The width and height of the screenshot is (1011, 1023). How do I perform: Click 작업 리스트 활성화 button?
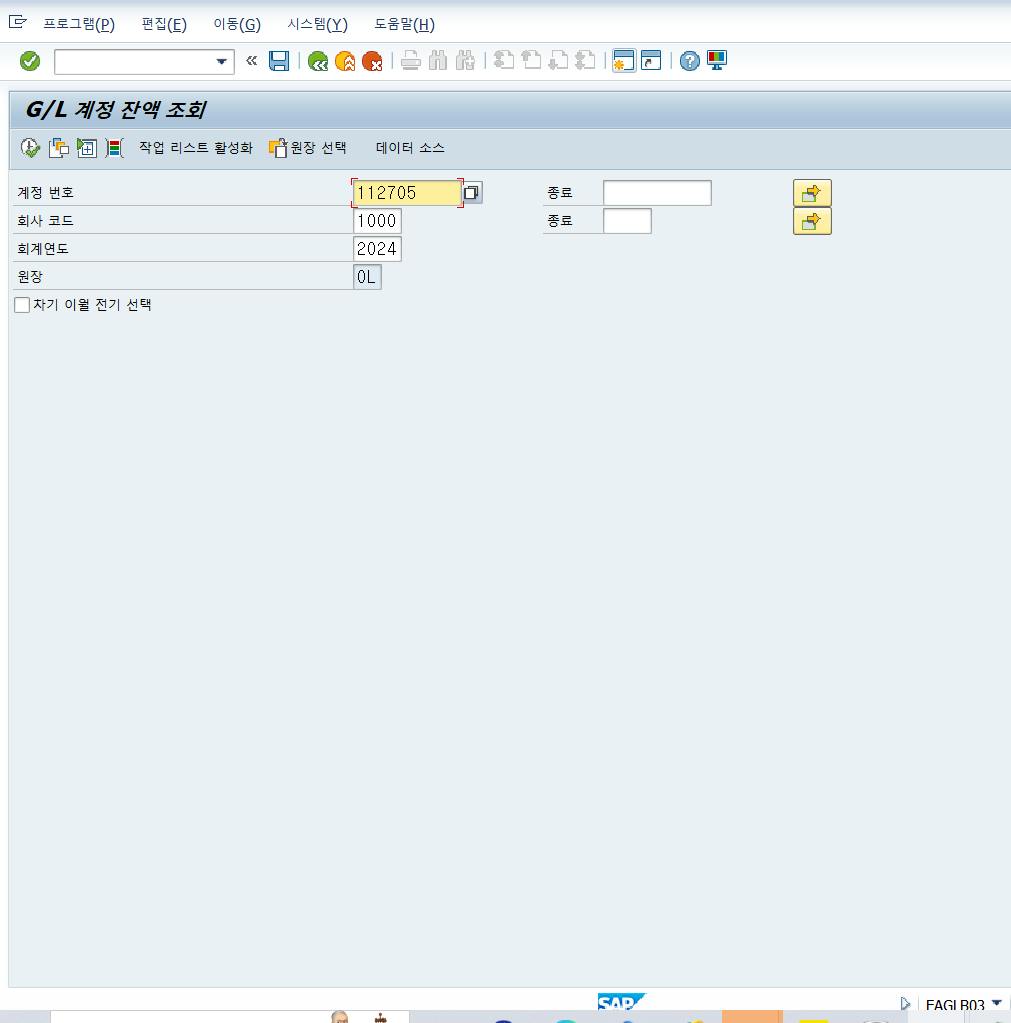pos(196,148)
